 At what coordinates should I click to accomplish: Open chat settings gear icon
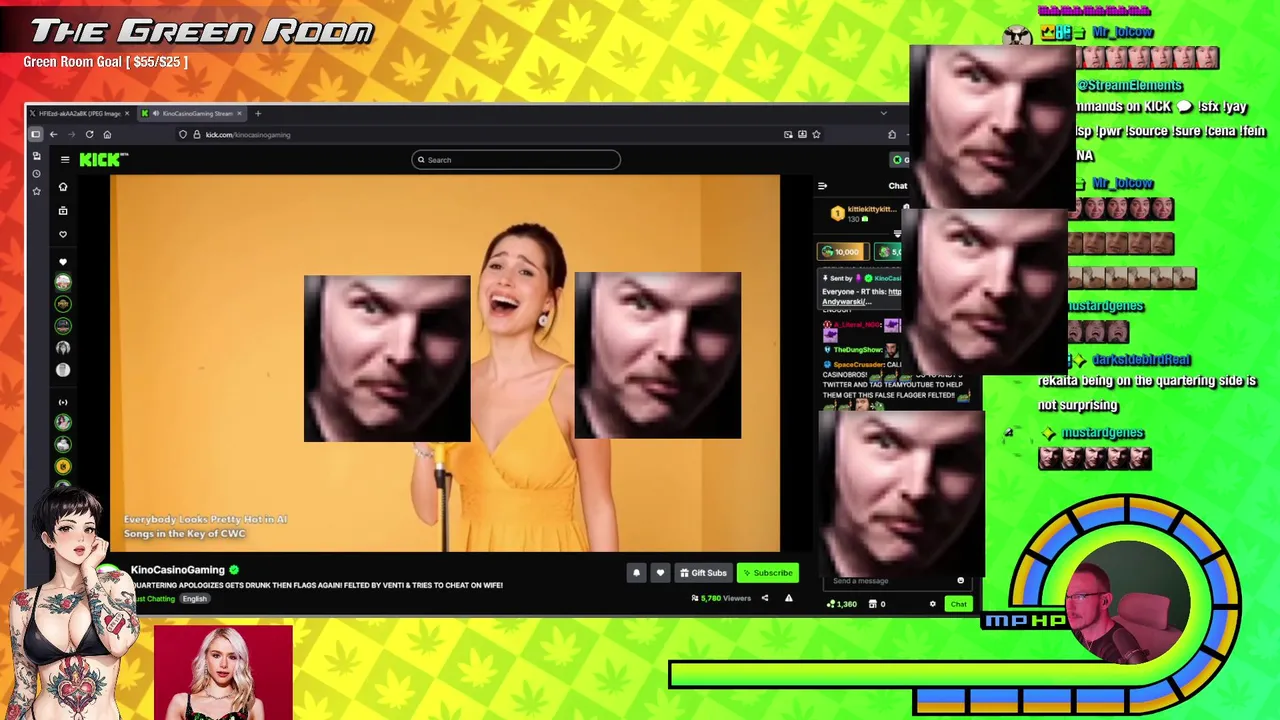[933, 604]
